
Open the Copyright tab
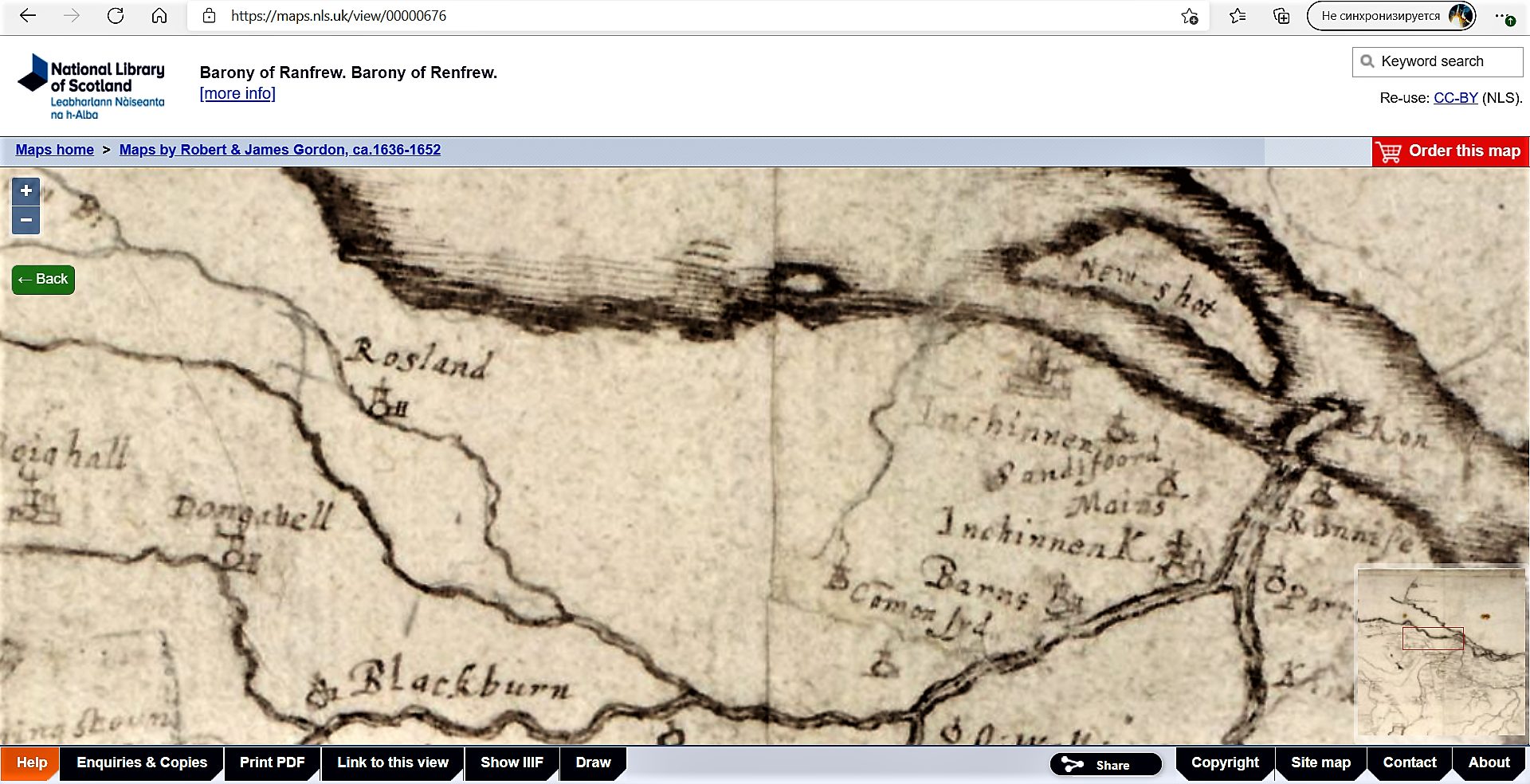tap(1225, 762)
